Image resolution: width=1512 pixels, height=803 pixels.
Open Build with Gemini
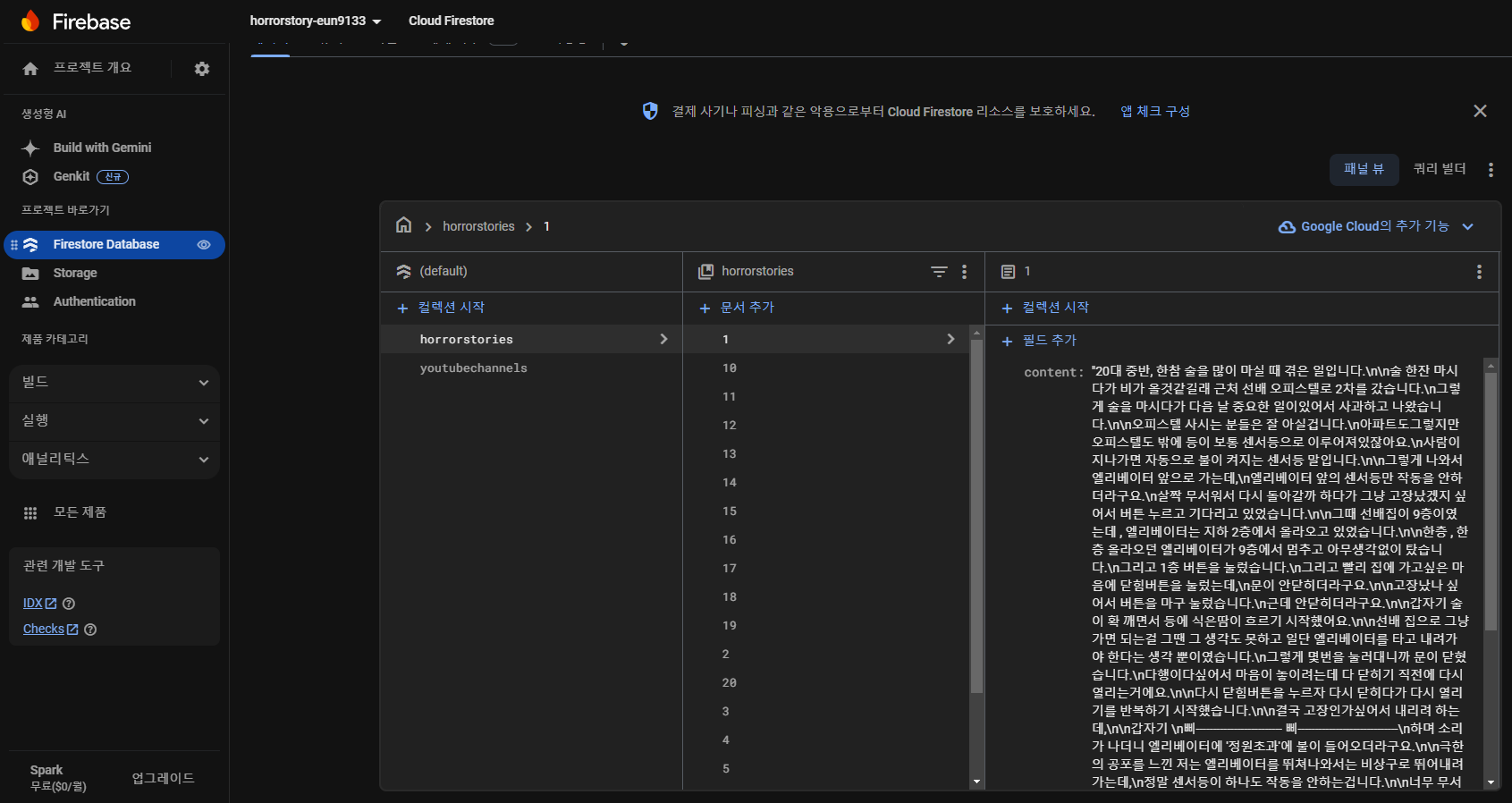click(102, 148)
